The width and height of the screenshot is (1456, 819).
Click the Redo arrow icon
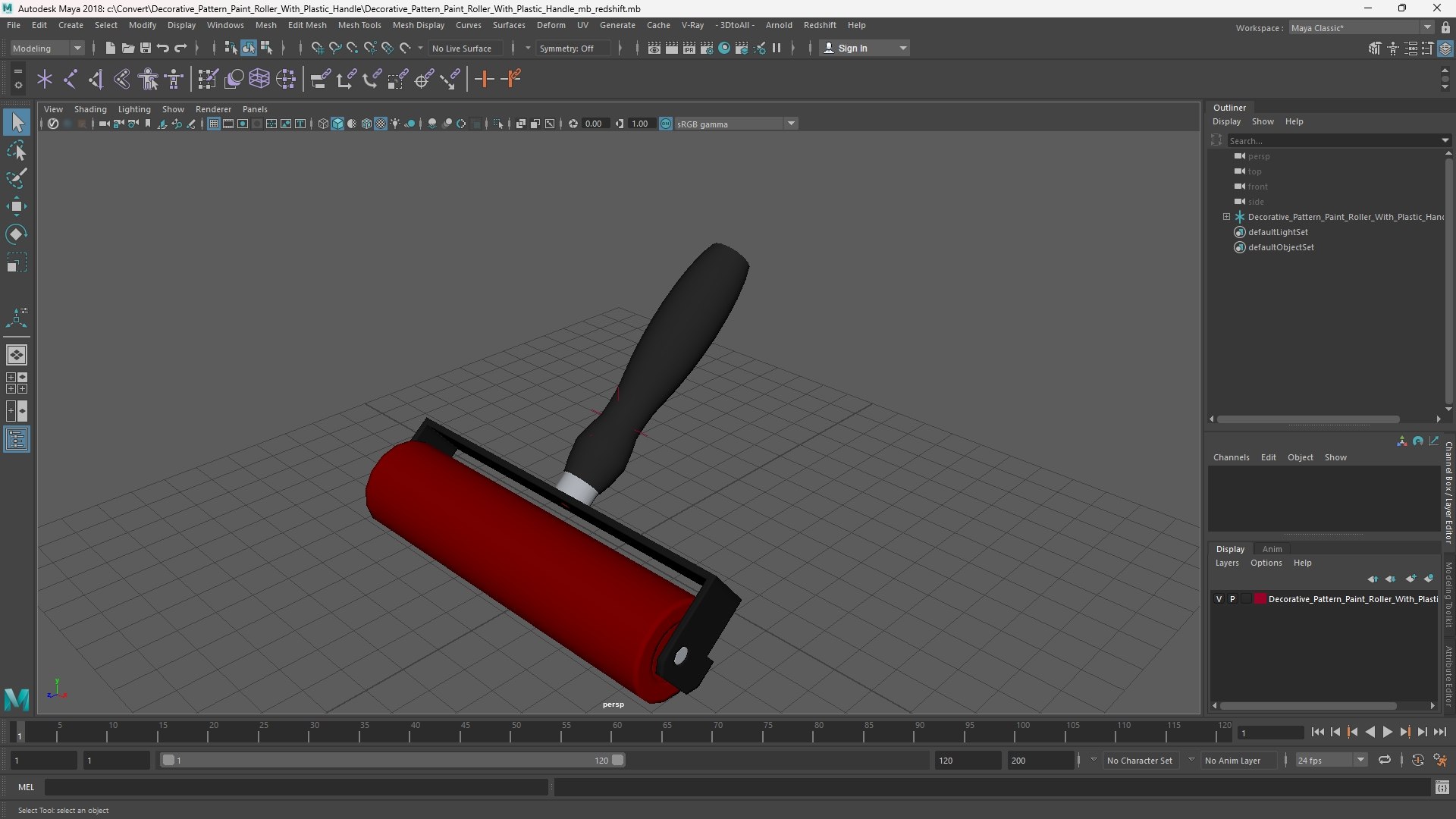coord(180,48)
